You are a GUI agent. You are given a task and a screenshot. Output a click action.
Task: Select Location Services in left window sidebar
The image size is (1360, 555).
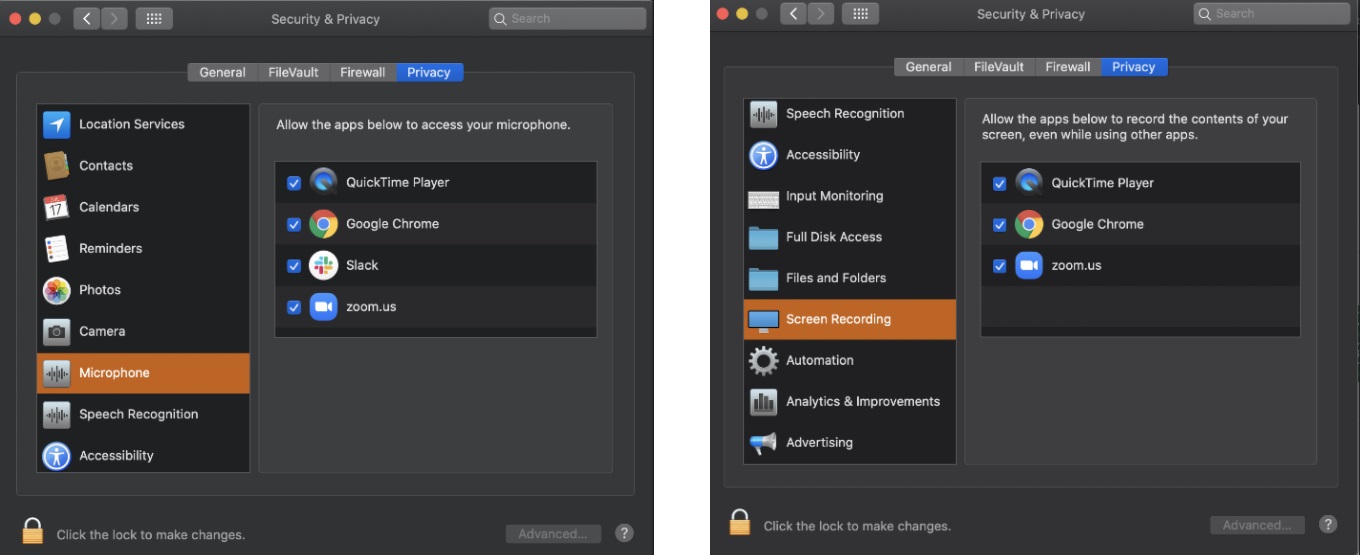143,124
